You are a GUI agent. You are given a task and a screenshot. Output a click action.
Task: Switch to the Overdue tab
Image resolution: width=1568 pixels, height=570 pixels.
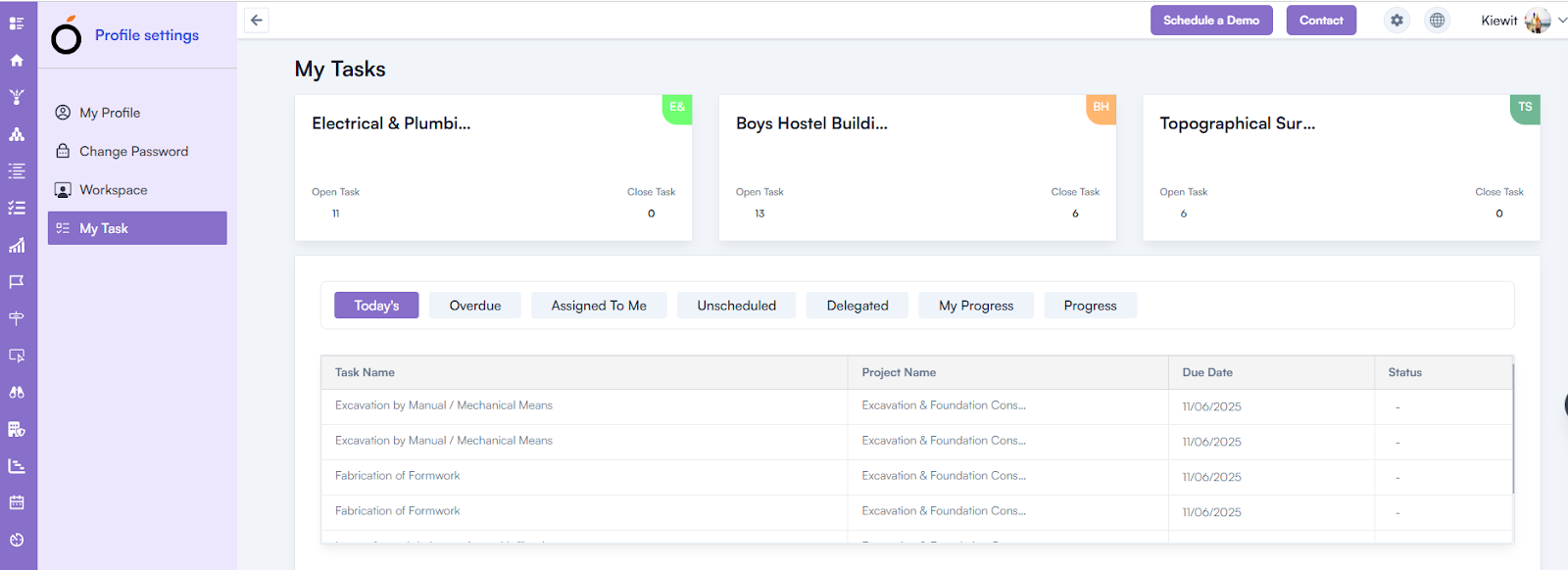(475, 306)
